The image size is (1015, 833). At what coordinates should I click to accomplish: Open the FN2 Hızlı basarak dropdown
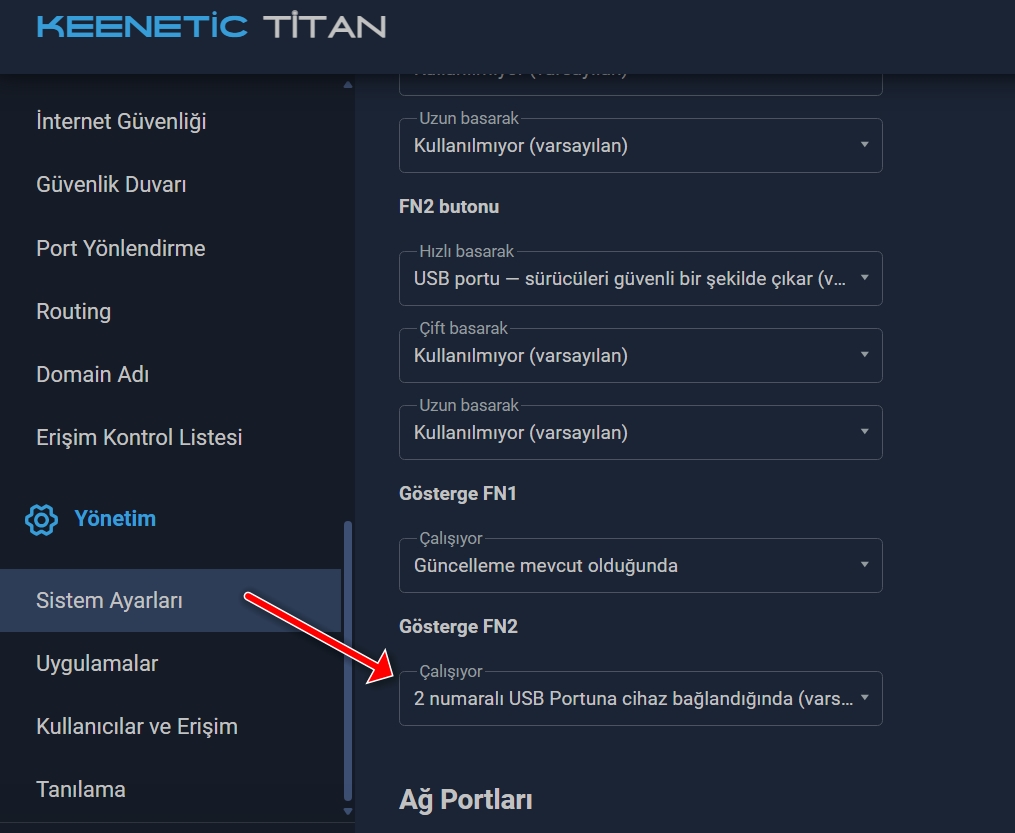click(x=640, y=278)
